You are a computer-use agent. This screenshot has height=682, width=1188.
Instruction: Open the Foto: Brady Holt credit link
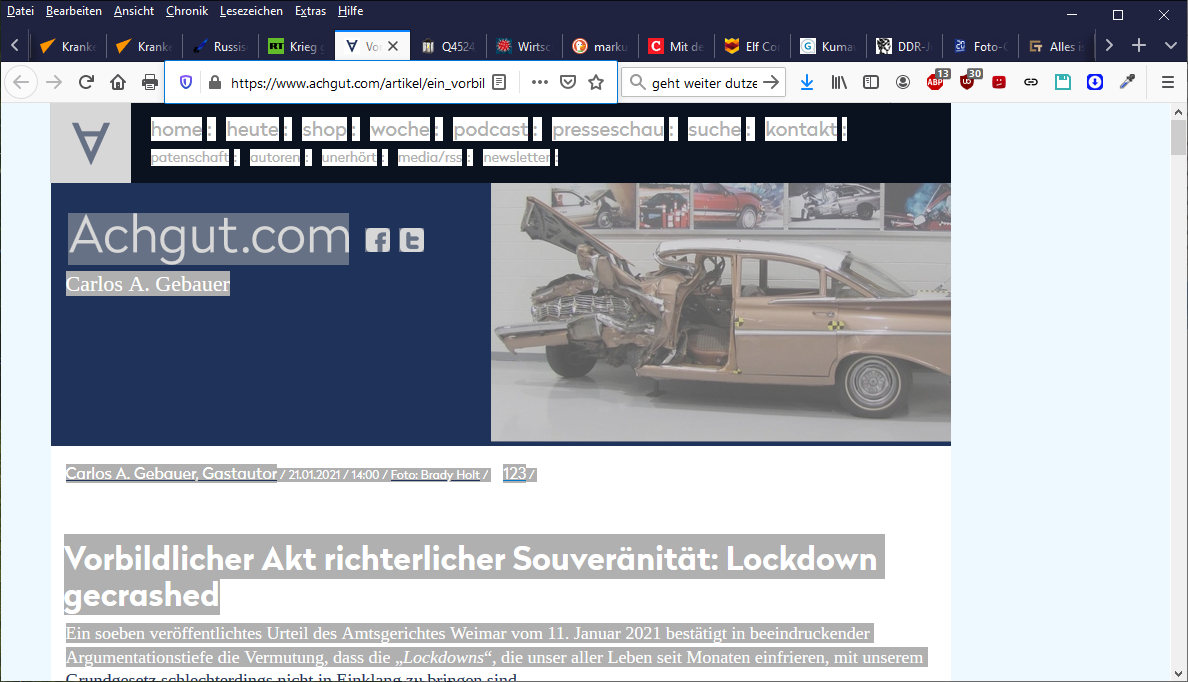pyautogui.click(x=436, y=475)
